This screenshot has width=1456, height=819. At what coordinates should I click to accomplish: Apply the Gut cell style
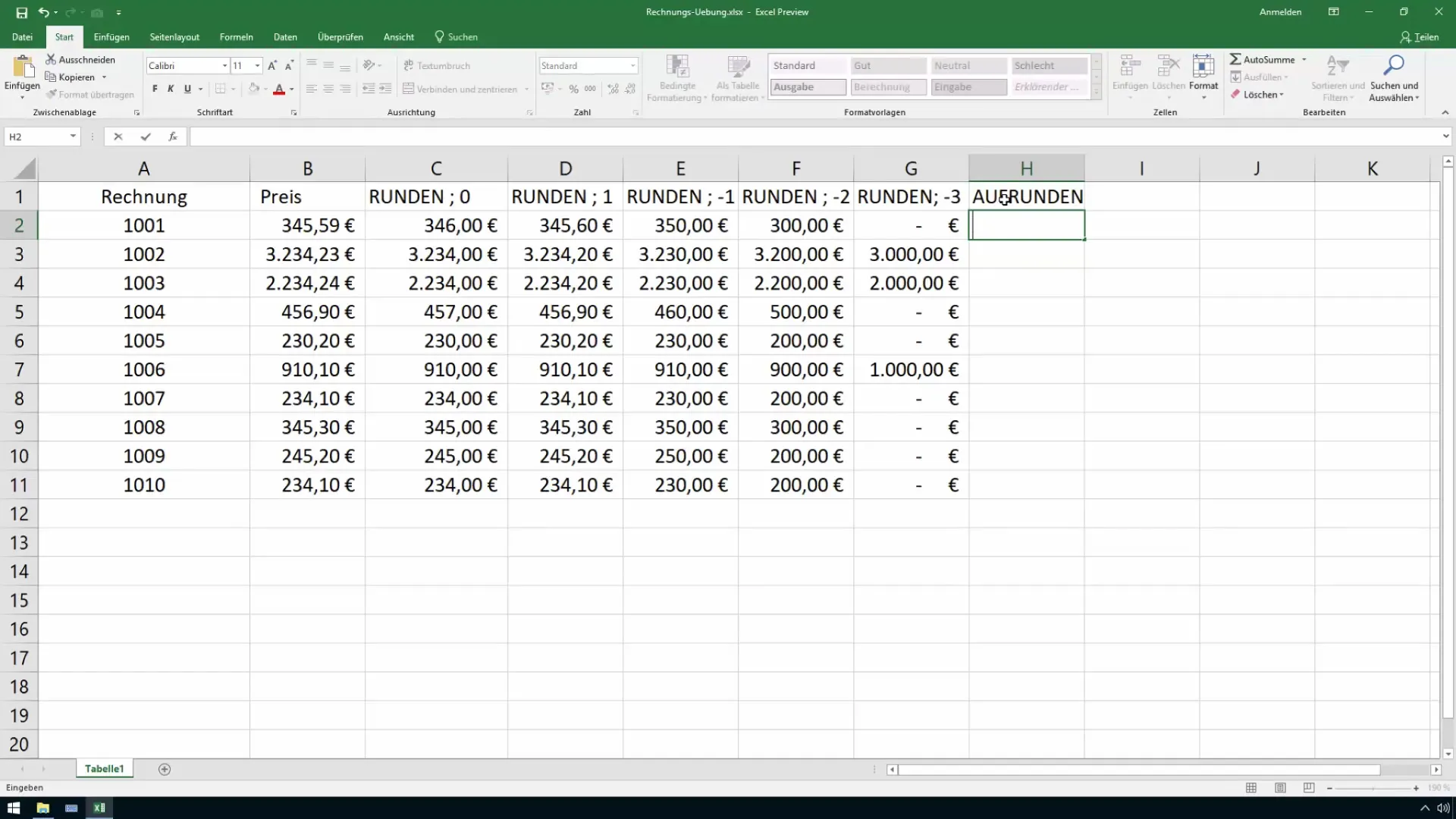click(888, 66)
